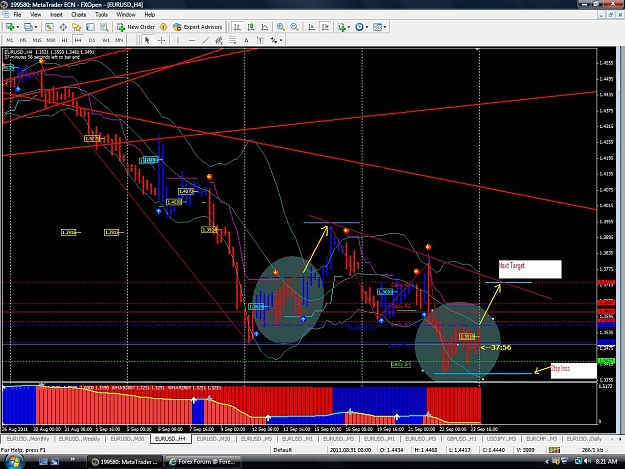The height and width of the screenshot is (469, 625).
Task: Switch chart to Bar Chart mode
Action: pyautogui.click(x=238, y=27)
